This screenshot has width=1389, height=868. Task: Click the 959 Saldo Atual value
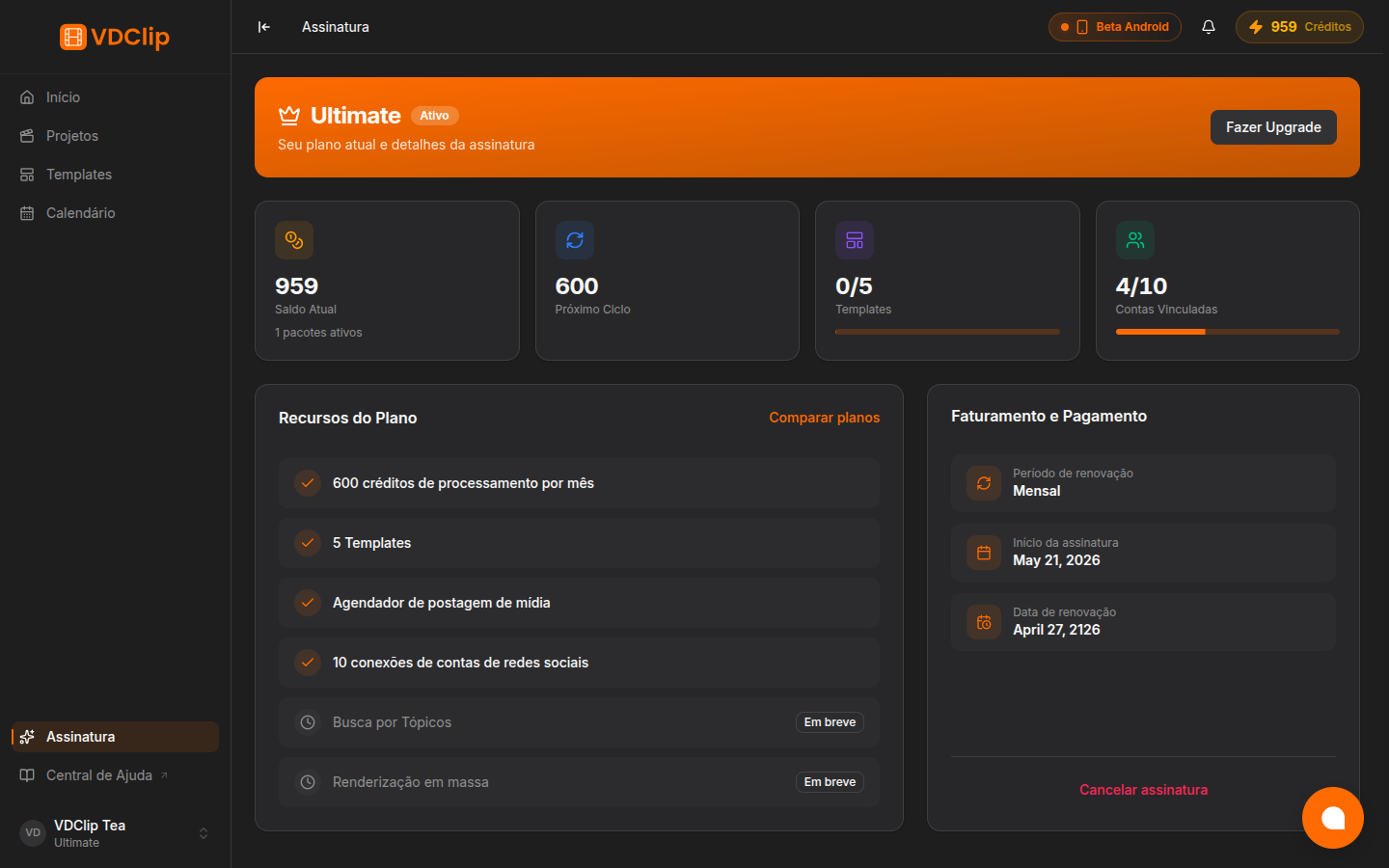click(296, 286)
